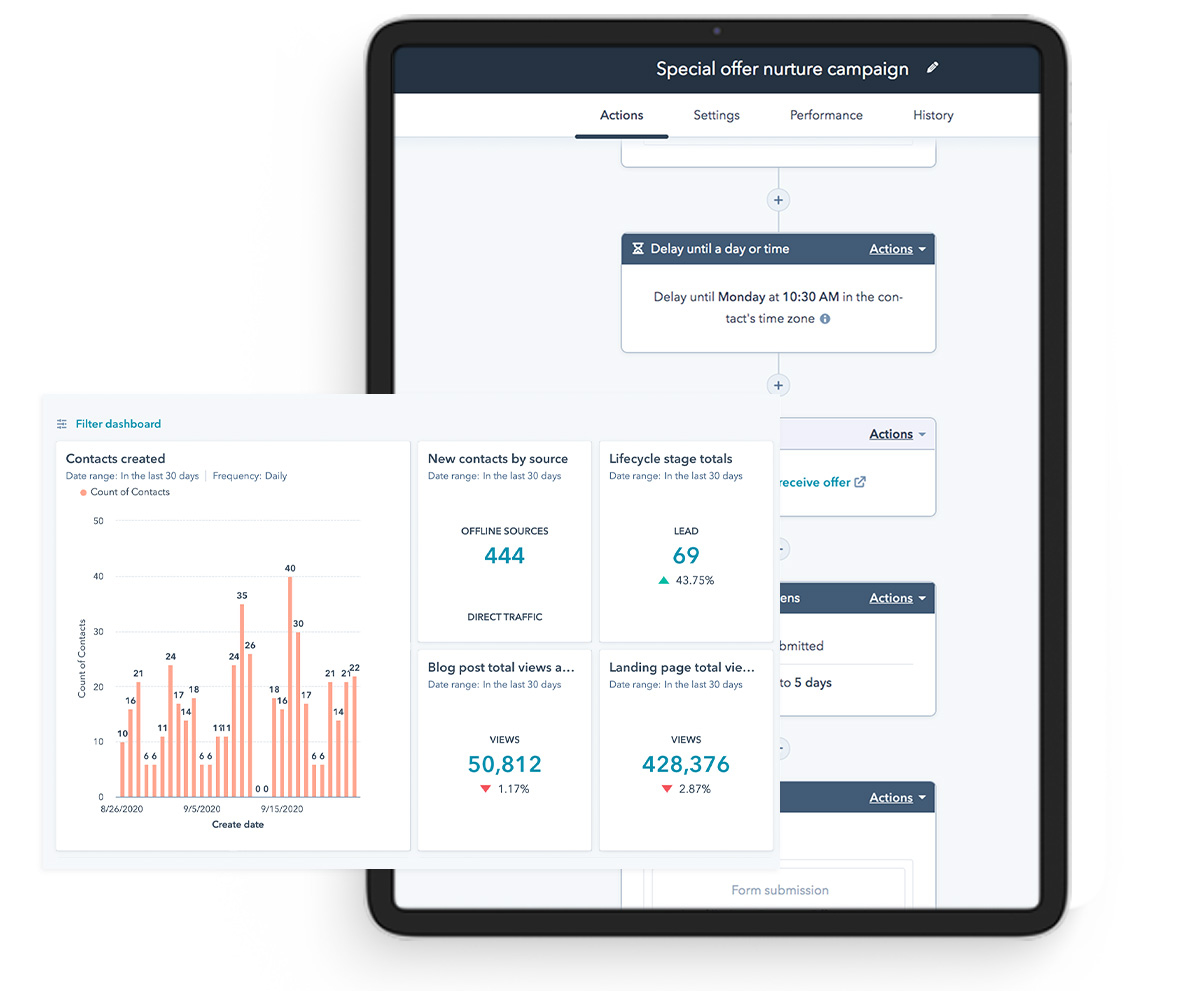Click red down arrow beside 2.87%
The width and height of the screenshot is (1189, 991).
[x=667, y=789]
